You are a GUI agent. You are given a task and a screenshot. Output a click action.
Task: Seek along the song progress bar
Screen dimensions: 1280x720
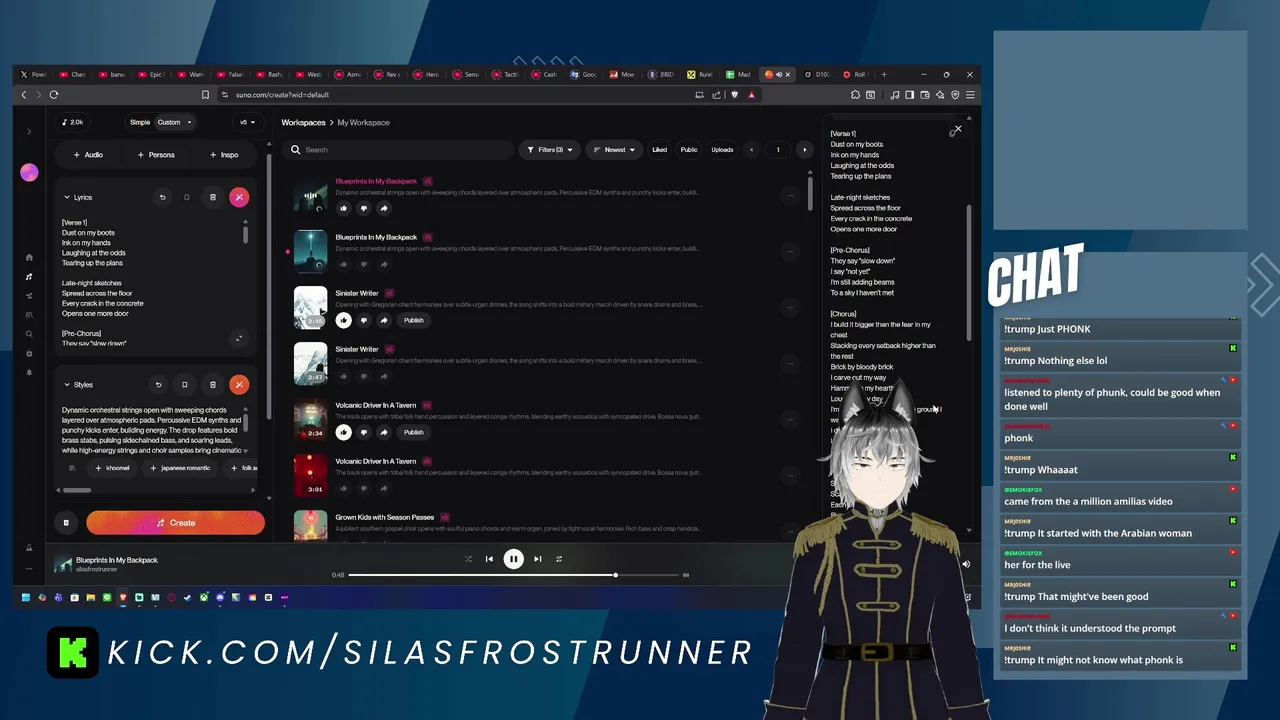click(513, 575)
